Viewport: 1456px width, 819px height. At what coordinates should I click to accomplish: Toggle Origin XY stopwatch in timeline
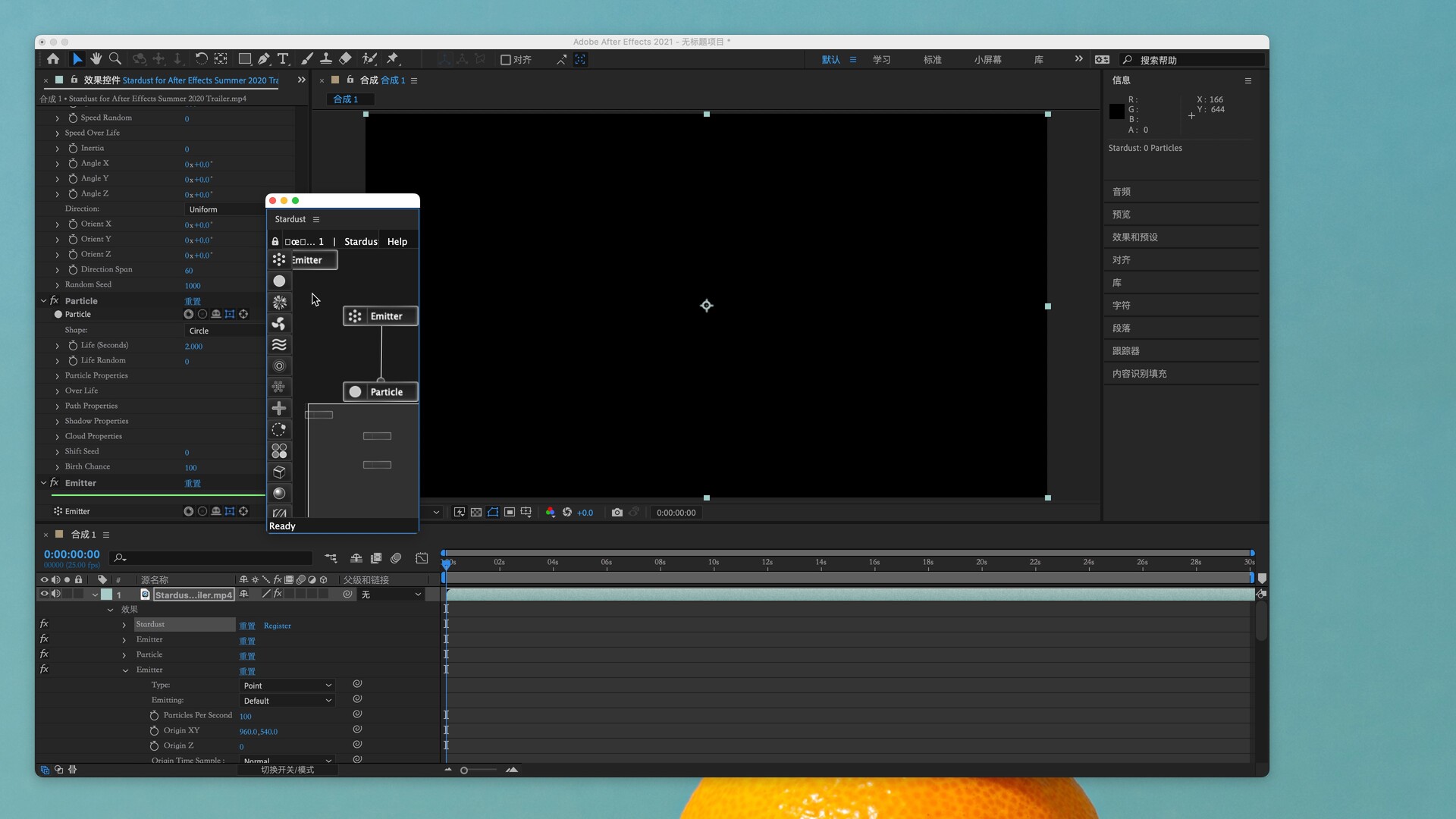(154, 730)
